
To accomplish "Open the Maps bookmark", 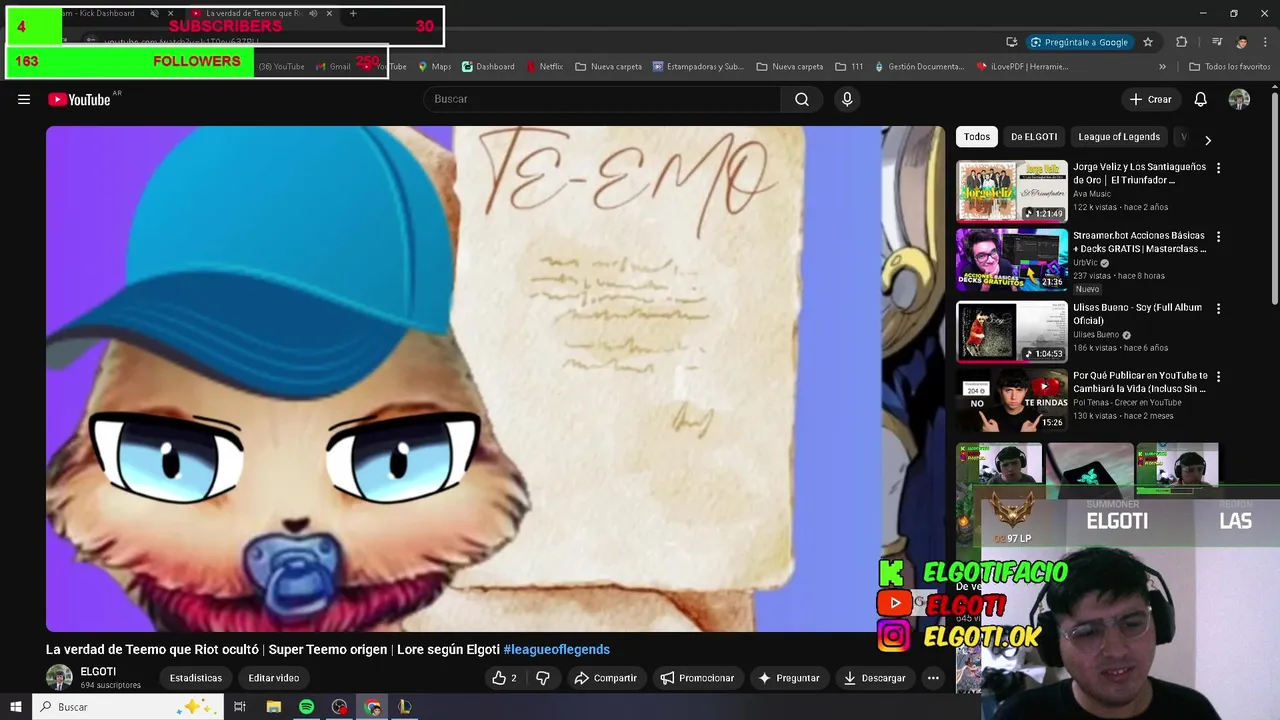I will [435, 67].
